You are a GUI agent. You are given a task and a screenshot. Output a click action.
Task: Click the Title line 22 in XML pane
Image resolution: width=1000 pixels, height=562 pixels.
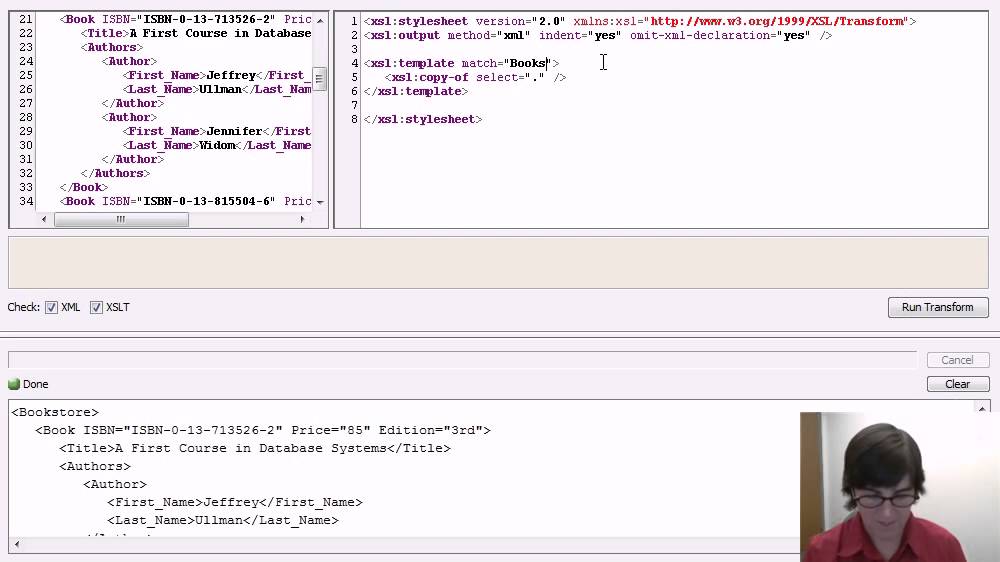196,33
